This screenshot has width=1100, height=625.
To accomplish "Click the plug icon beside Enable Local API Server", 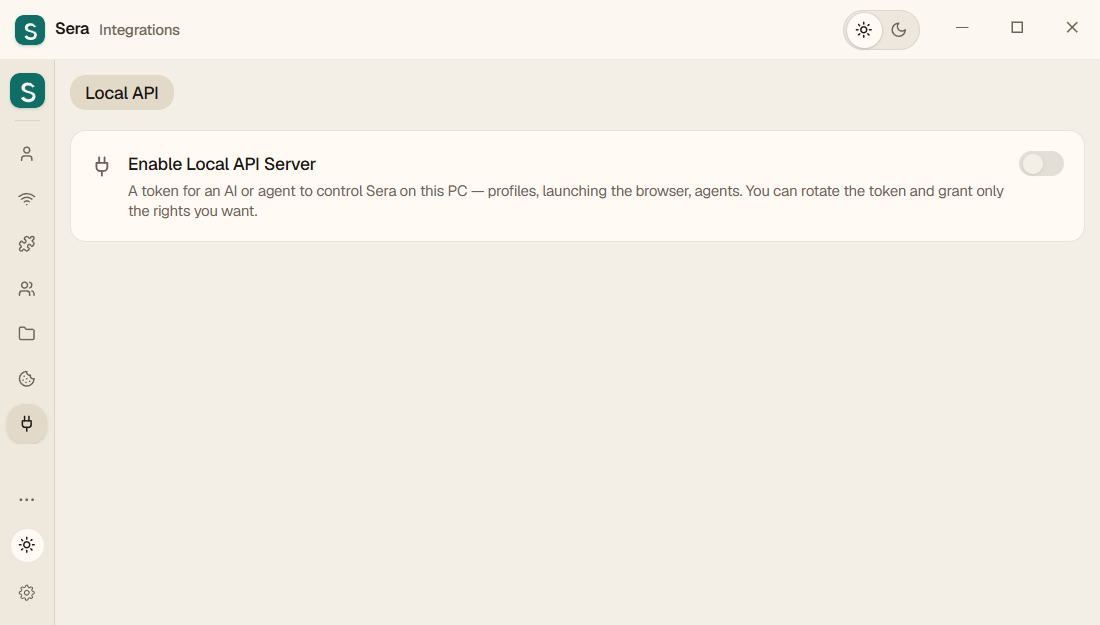I will [102, 166].
